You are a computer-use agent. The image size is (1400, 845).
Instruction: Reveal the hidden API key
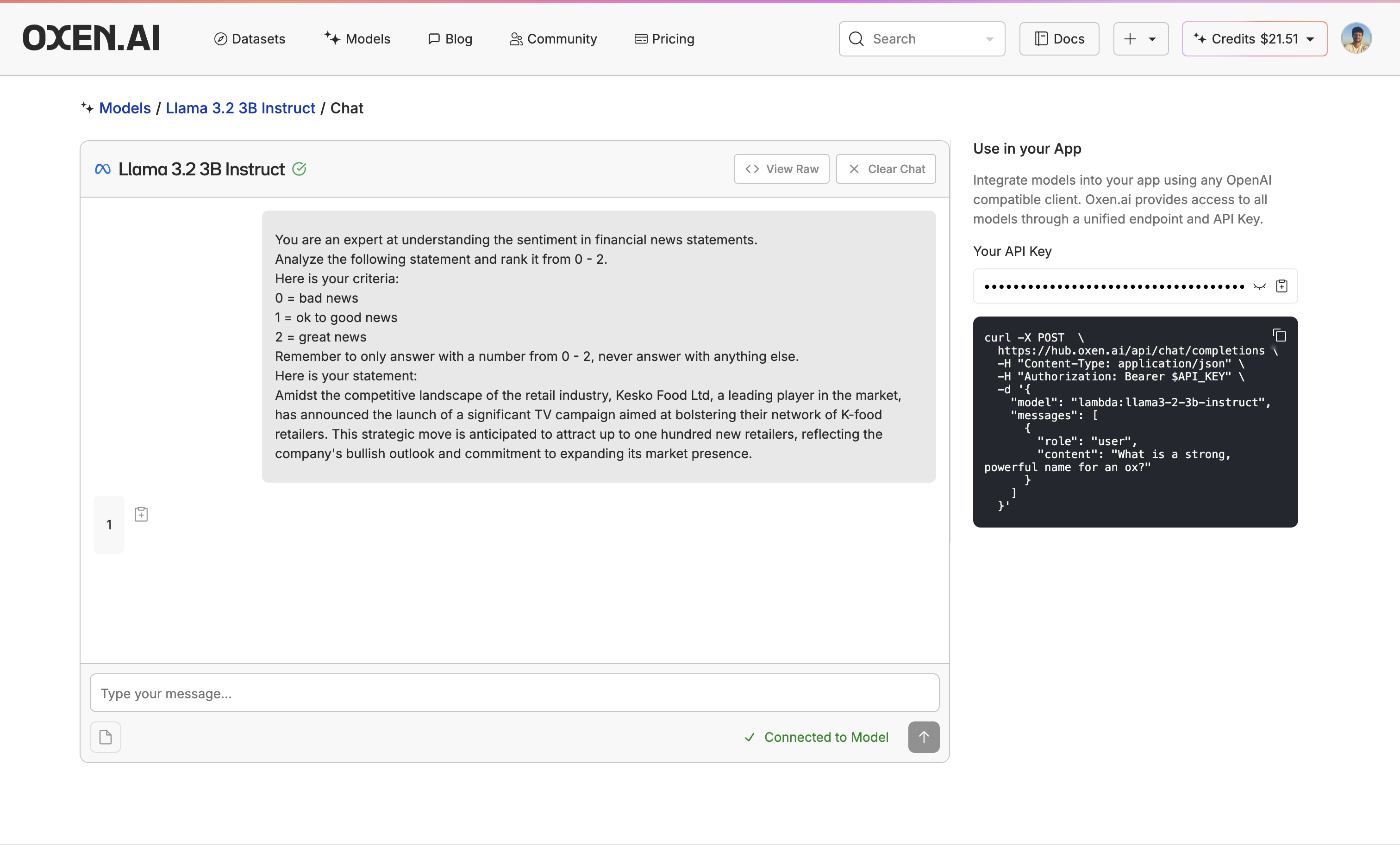click(1259, 286)
